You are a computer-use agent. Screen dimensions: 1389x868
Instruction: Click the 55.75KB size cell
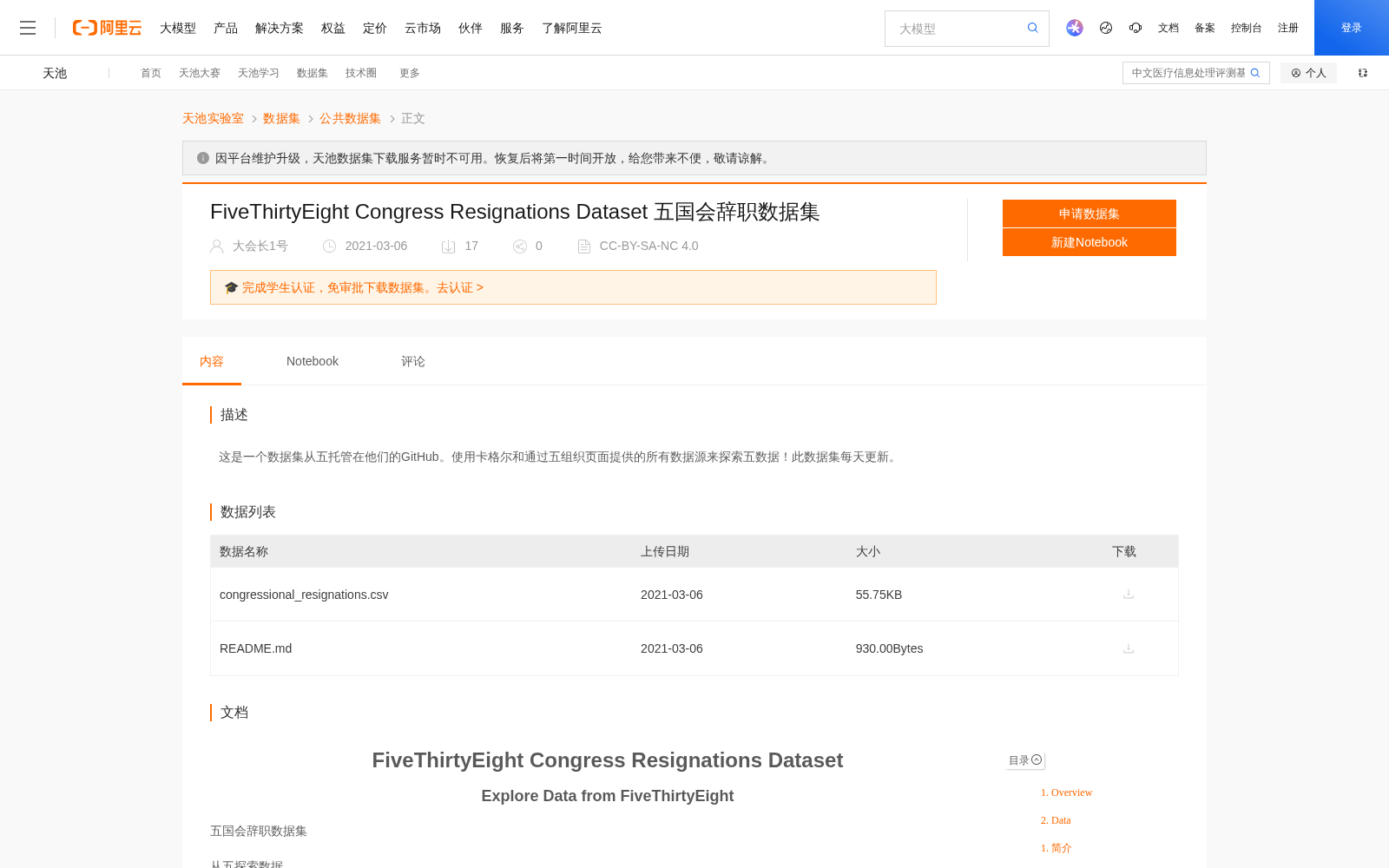coord(879,595)
